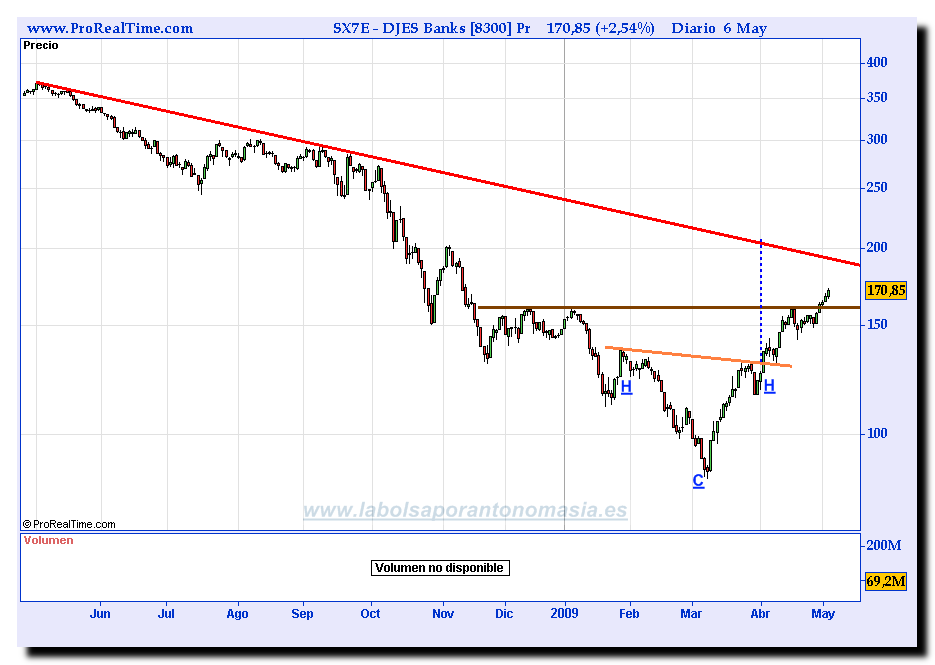The height and width of the screenshot is (665, 935).
Task: Click the 300 price axis label
Action: (877, 140)
